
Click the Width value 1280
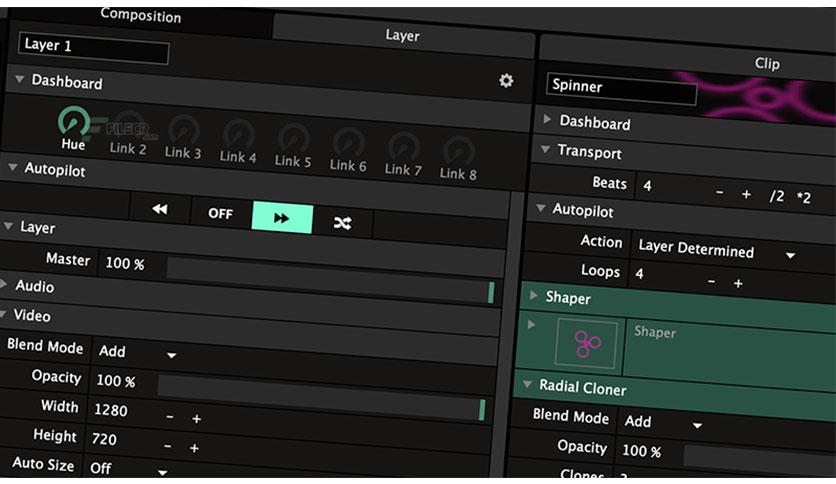click(111, 410)
